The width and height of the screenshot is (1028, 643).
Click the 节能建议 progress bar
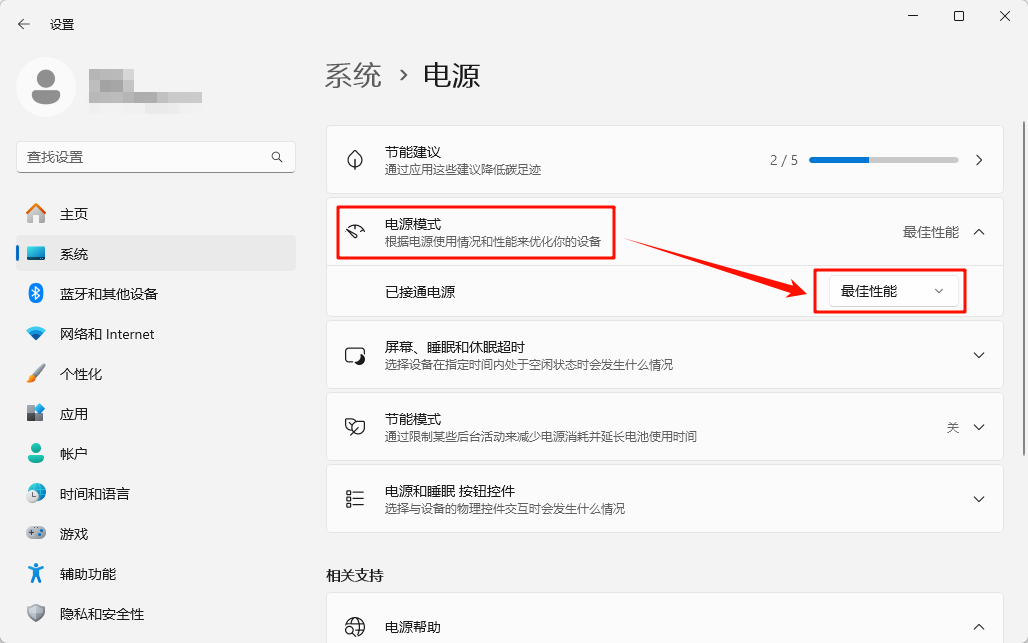click(883, 160)
